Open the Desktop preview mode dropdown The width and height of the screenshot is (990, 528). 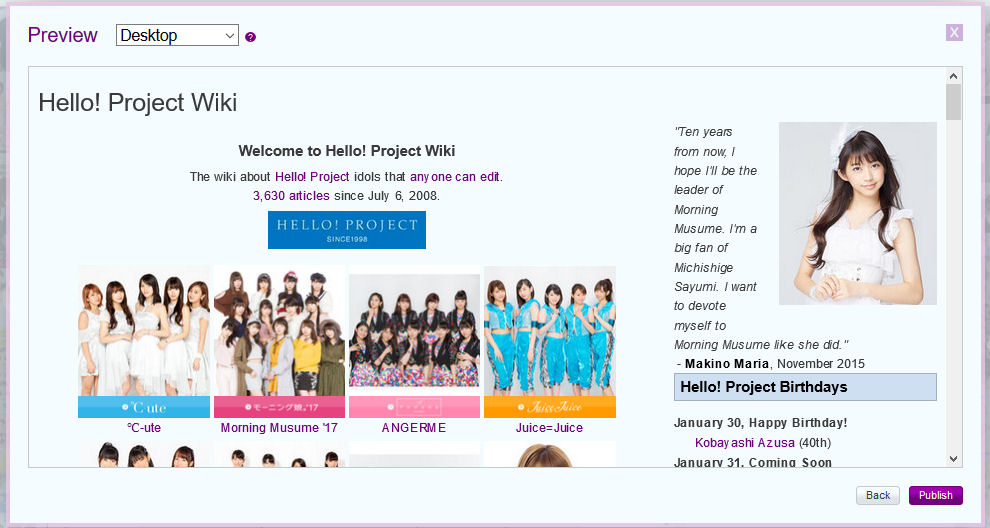coord(177,35)
